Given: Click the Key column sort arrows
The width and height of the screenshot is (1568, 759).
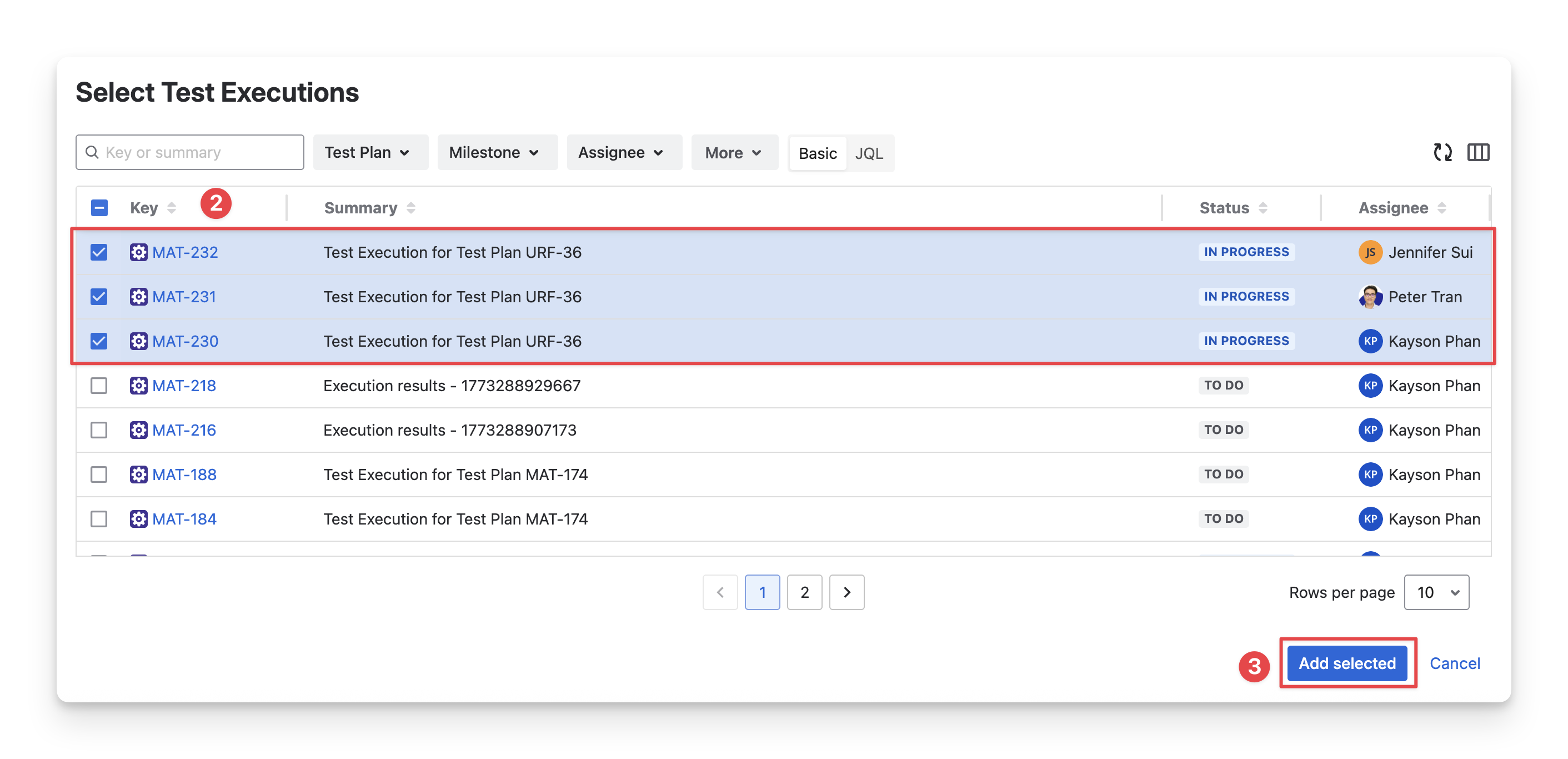Looking at the screenshot, I should coord(172,208).
